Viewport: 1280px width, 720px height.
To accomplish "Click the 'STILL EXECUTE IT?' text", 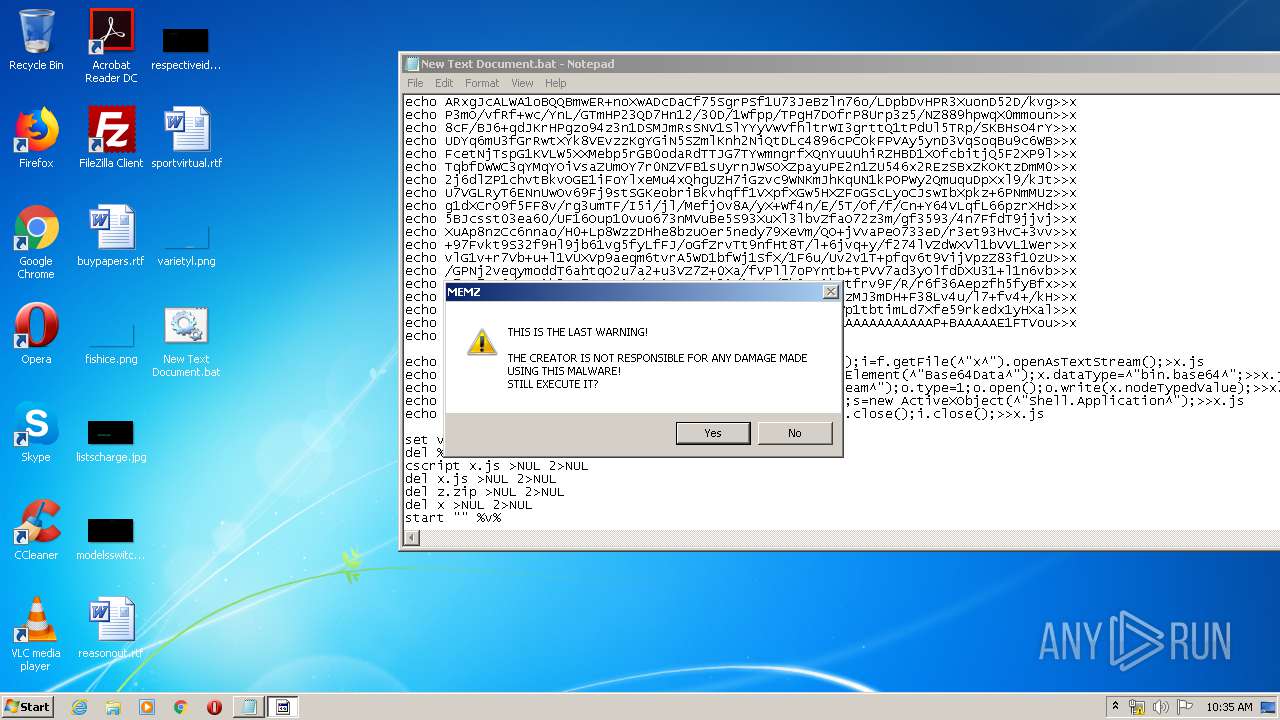I will [x=552, y=384].
